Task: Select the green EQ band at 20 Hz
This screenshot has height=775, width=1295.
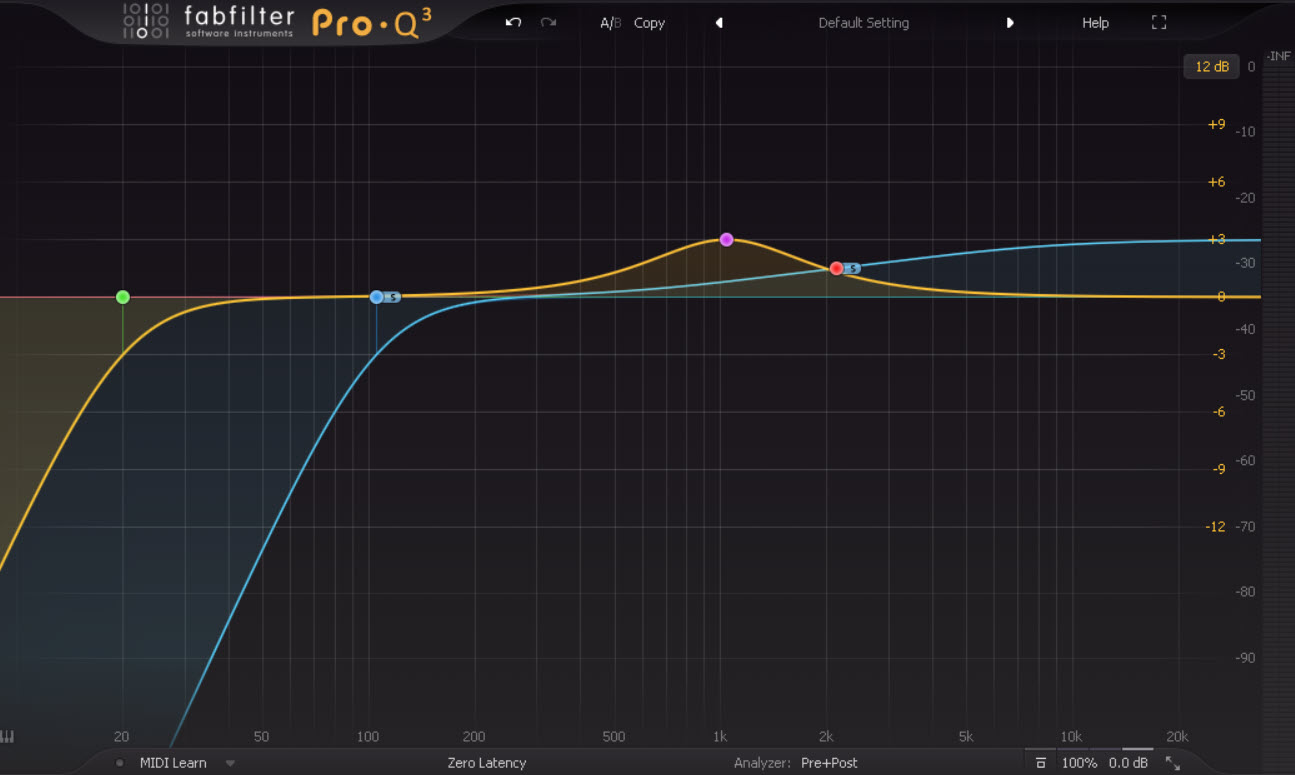Action: coord(123,297)
